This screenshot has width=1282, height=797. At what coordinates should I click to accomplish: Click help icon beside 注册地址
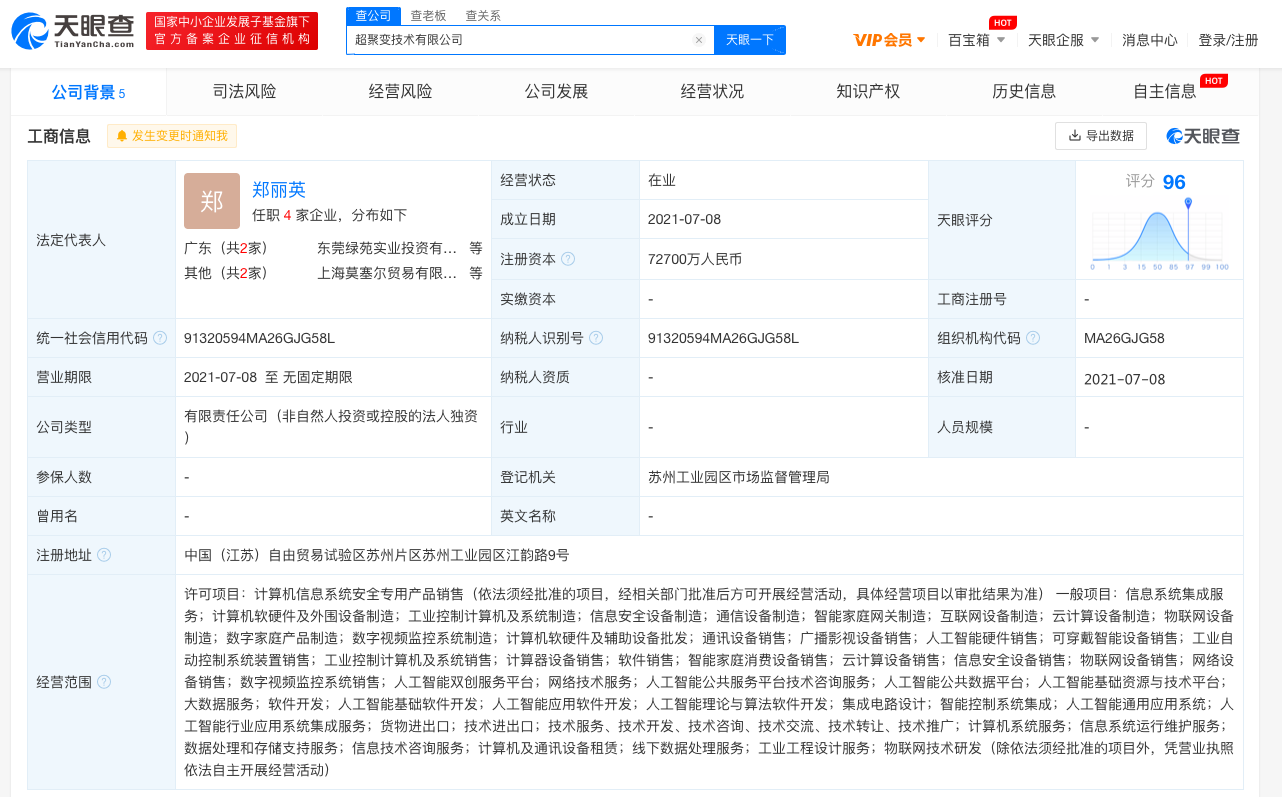[x=104, y=555]
